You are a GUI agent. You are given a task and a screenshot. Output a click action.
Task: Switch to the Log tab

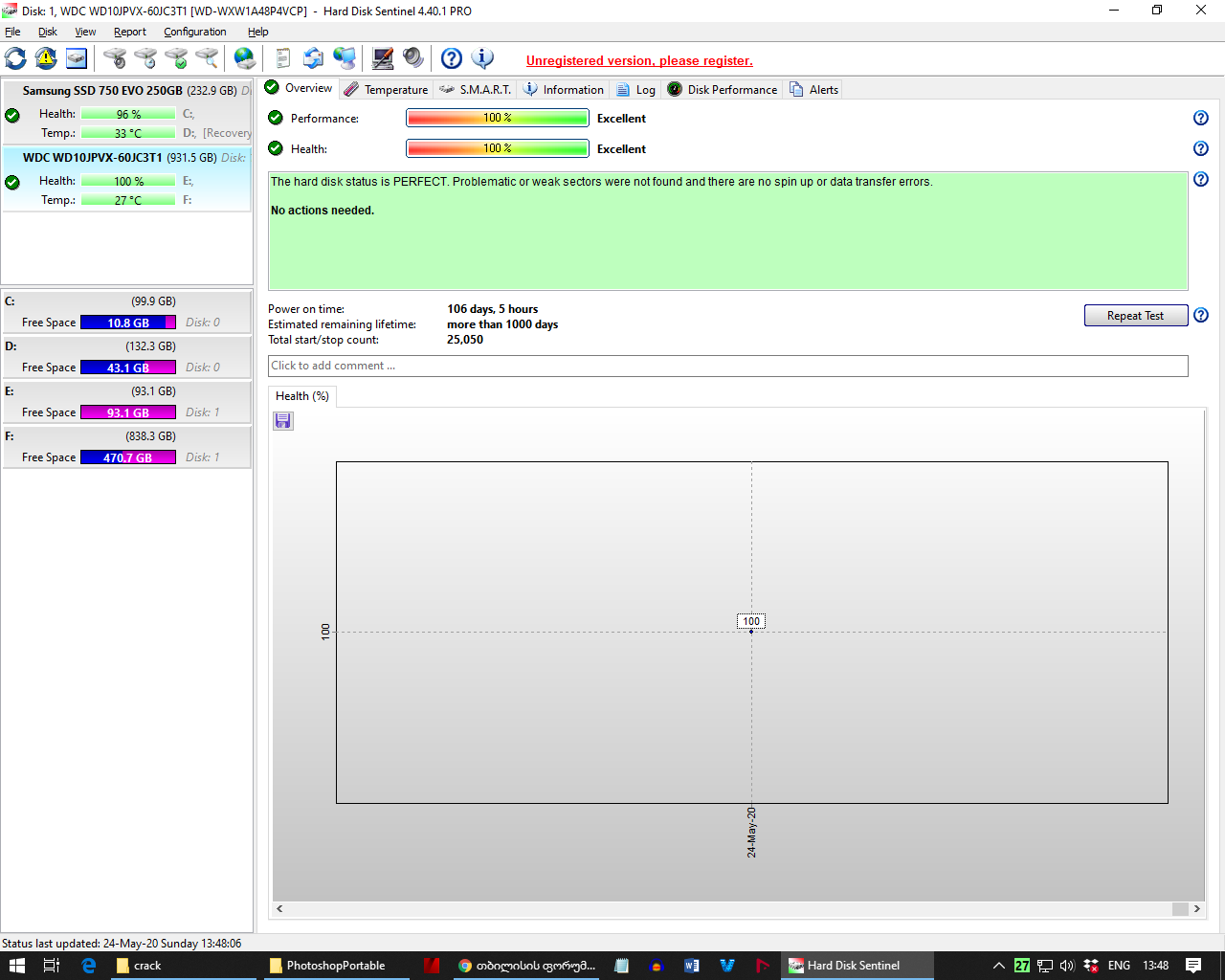[x=636, y=89]
